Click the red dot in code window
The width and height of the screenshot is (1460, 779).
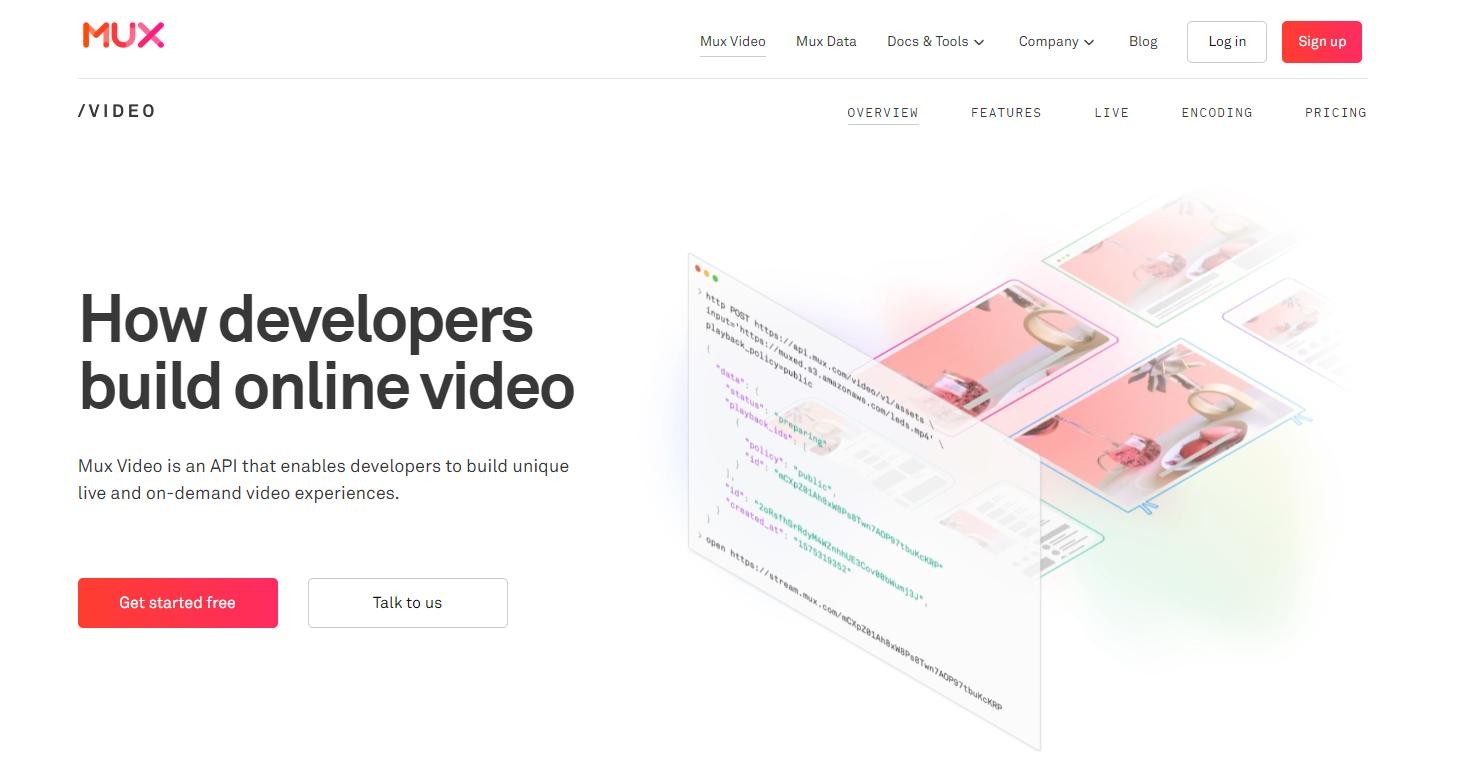698,268
